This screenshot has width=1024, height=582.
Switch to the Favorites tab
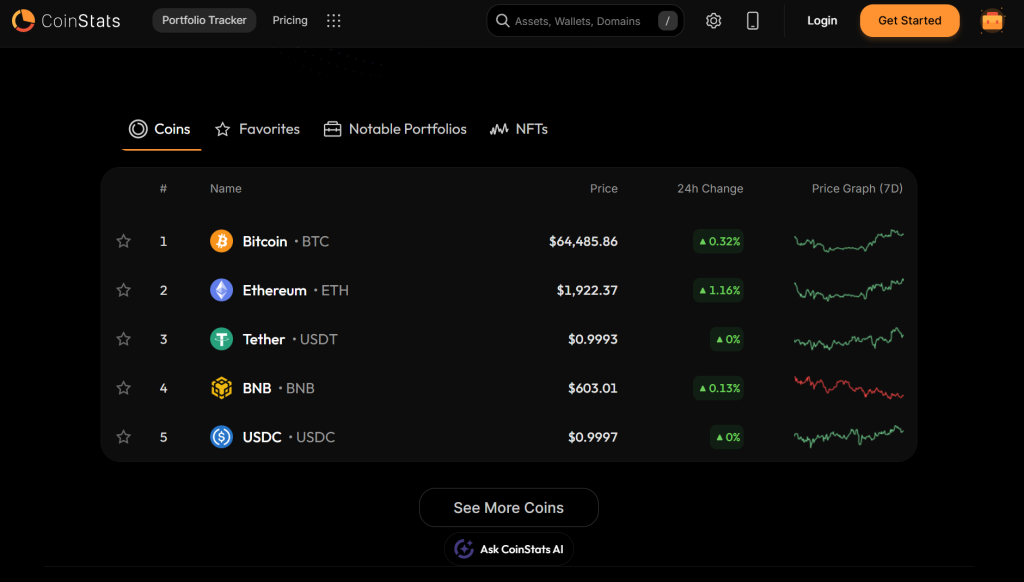[x=257, y=129]
